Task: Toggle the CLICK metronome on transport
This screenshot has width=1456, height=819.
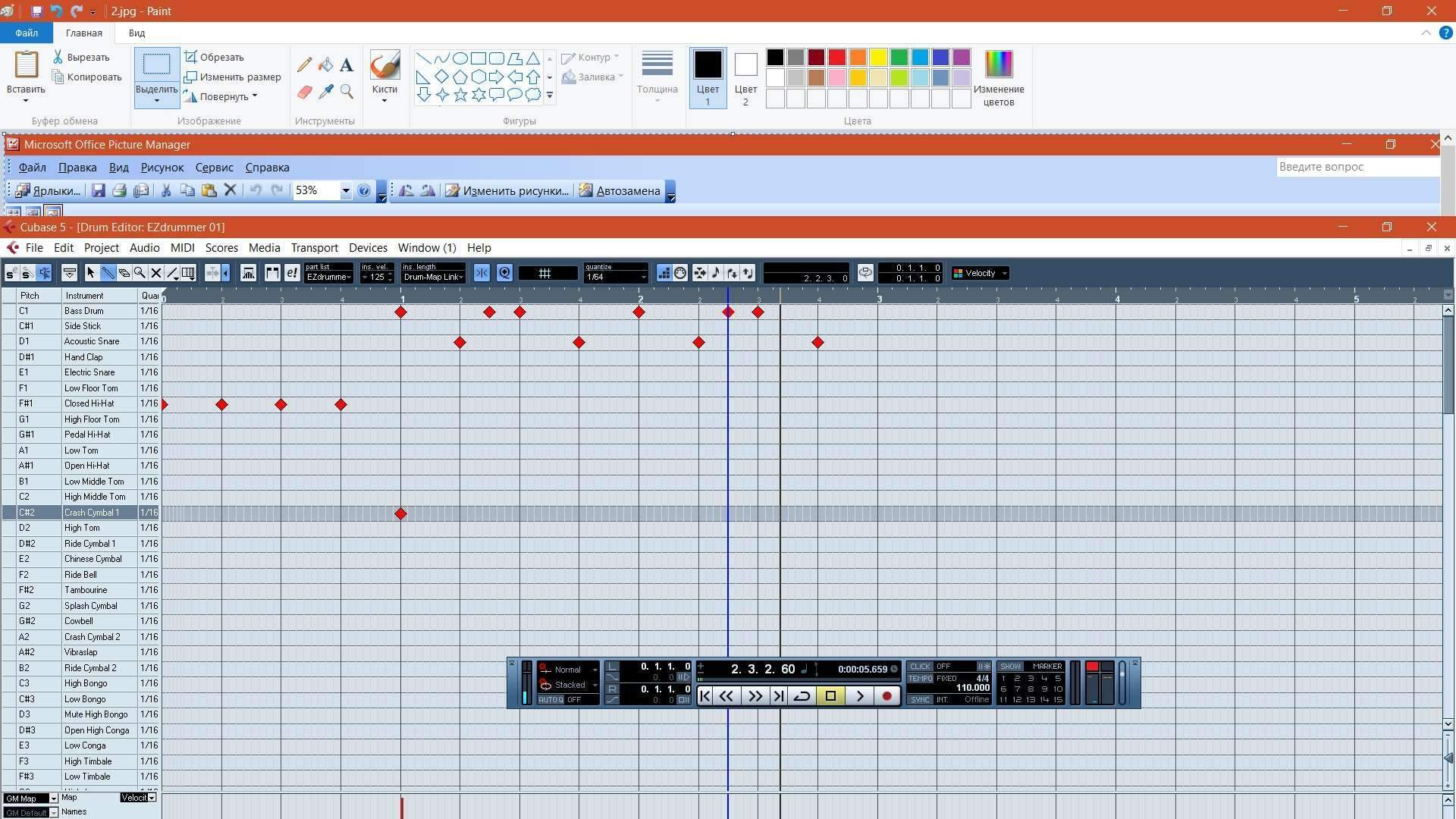Action: click(x=920, y=667)
